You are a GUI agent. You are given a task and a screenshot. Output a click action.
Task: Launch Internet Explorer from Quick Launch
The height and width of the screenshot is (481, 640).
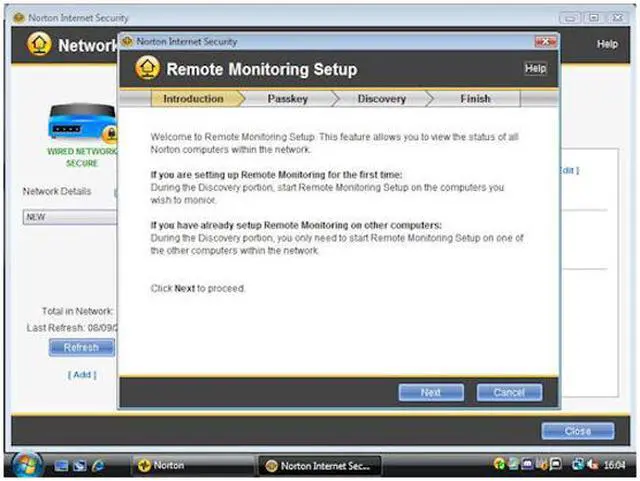pyautogui.click(x=98, y=466)
